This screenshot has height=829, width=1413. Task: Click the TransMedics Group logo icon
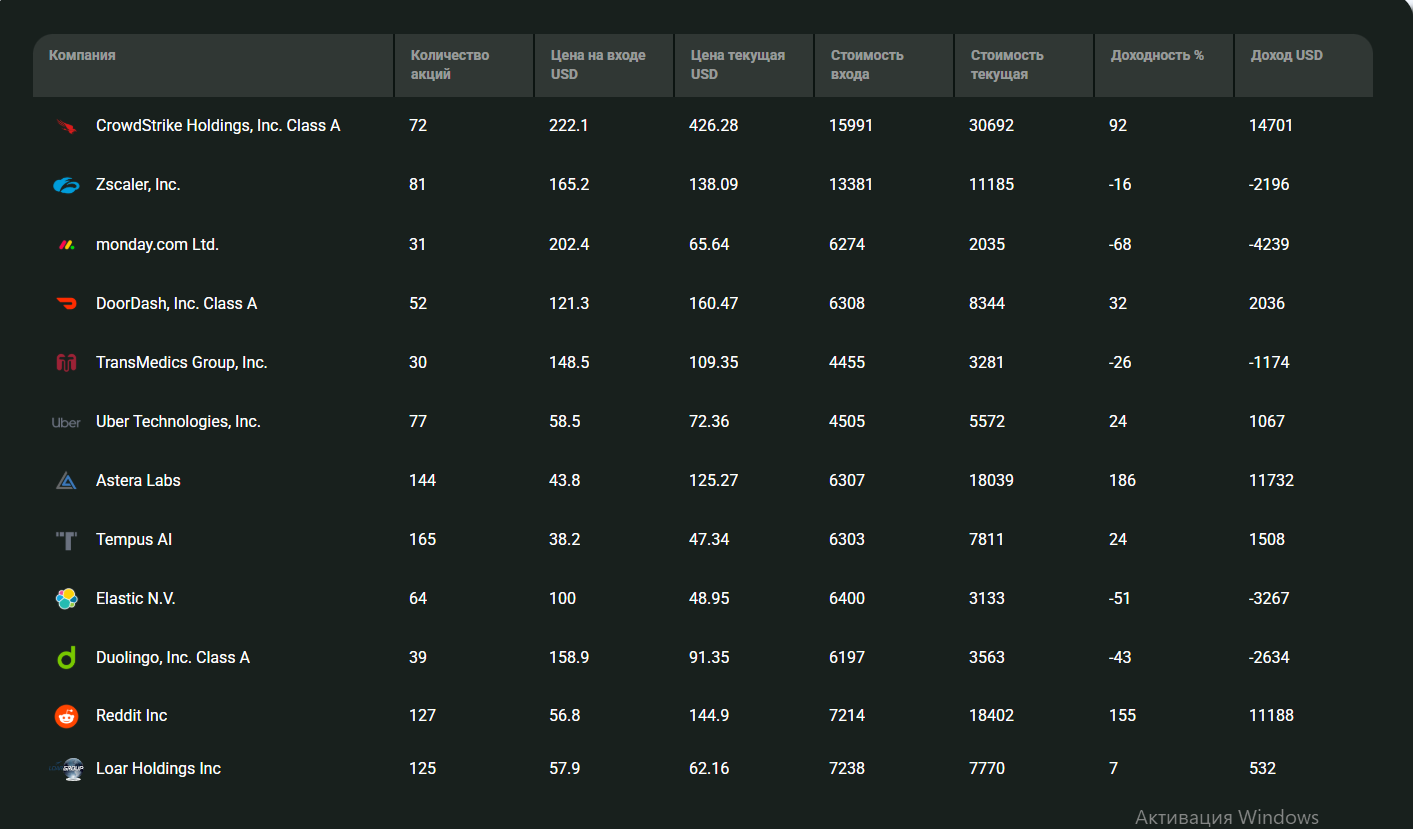pos(66,363)
